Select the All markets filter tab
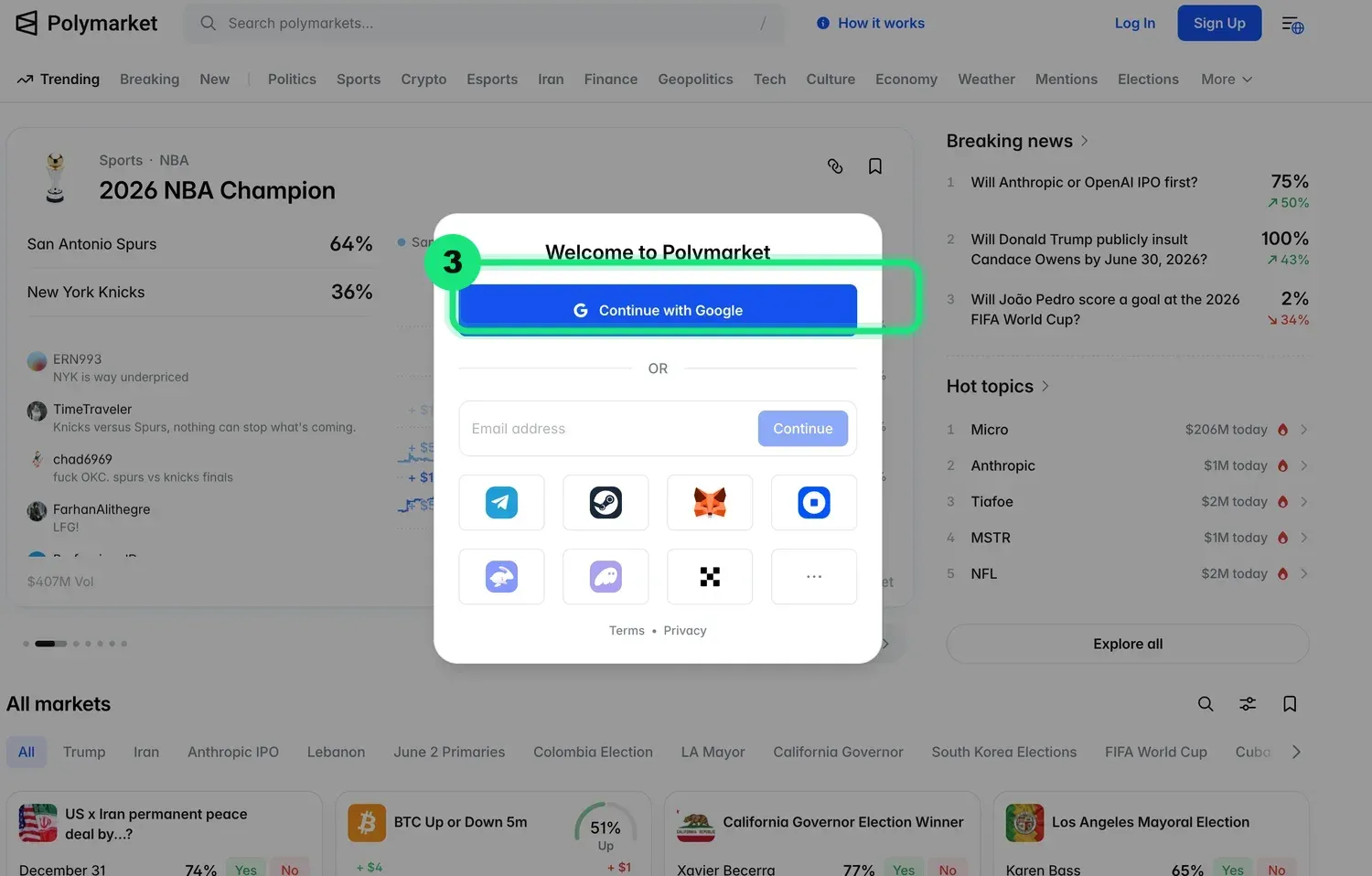The image size is (1372, 876). click(x=27, y=752)
